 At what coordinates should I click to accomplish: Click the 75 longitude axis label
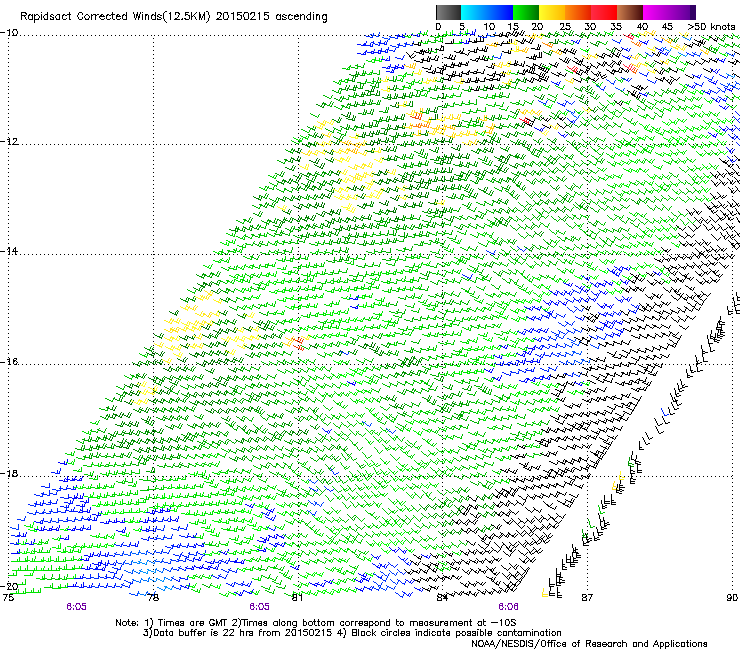(8, 598)
